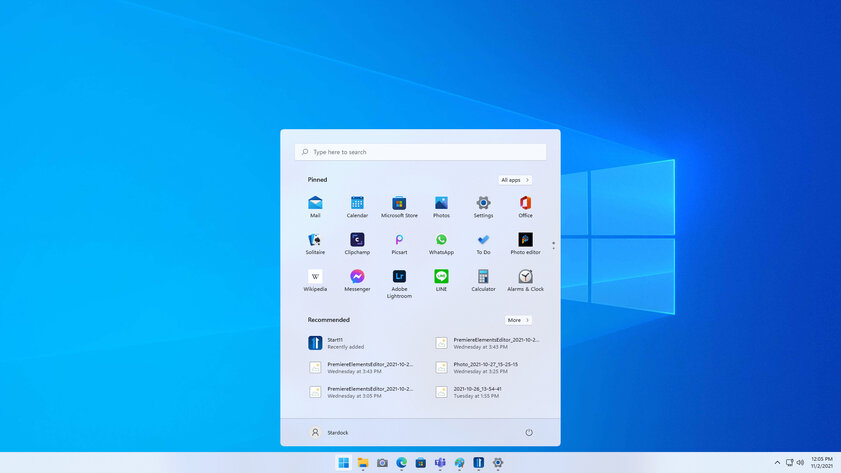
Task: Open the Clipchamp app
Action: click(x=357, y=241)
